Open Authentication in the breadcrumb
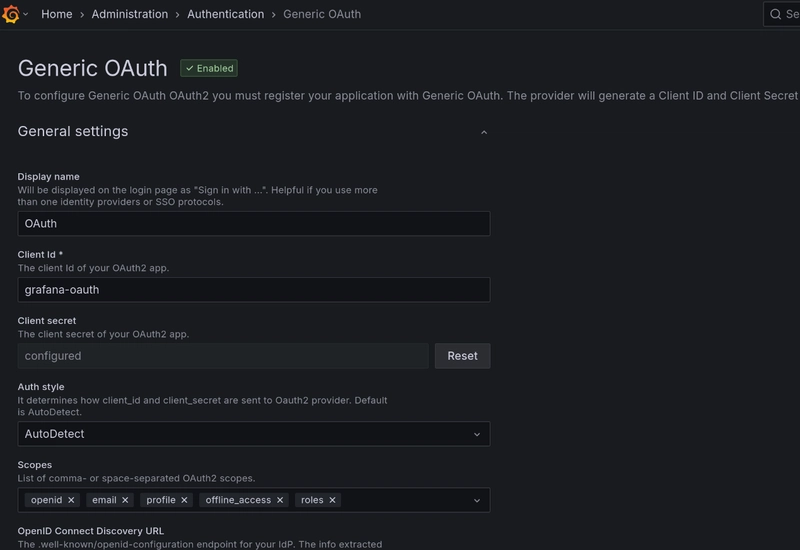This screenshot has width=800, height=550. pyautogui.click(x=226, y=14)
